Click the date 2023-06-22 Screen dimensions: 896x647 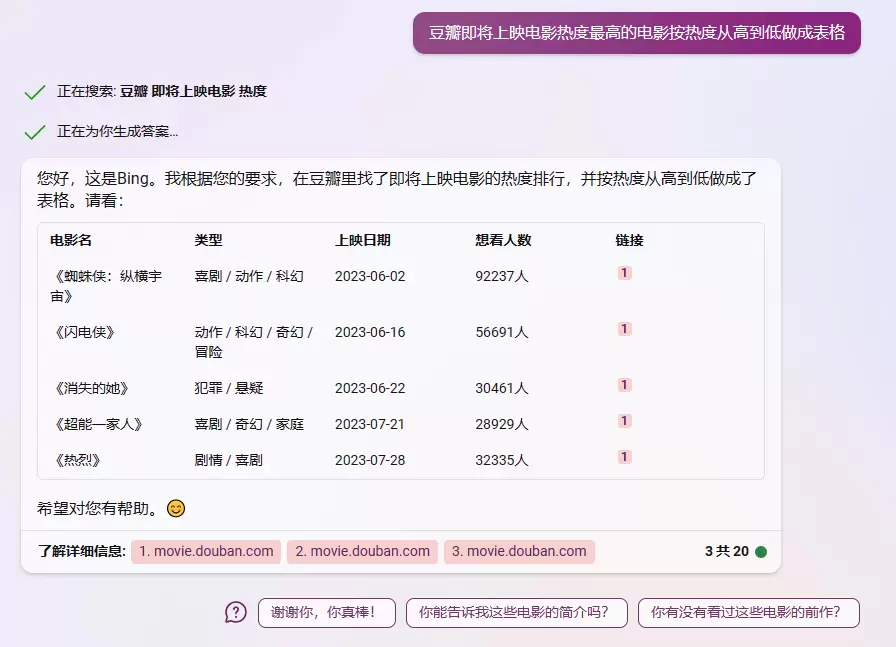[370, 388]
